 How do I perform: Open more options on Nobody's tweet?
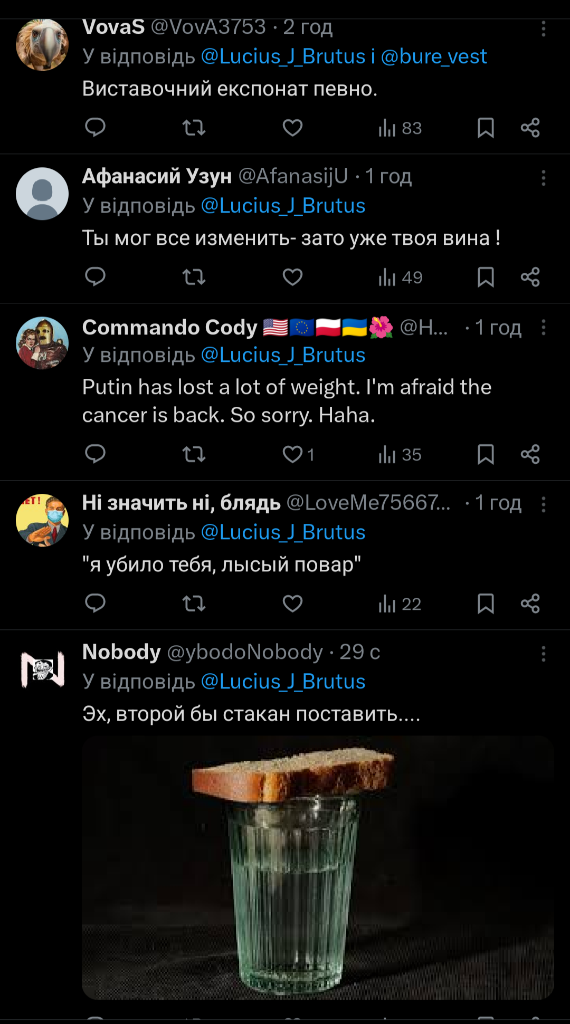pyautogui.click(x=543, y=654)
